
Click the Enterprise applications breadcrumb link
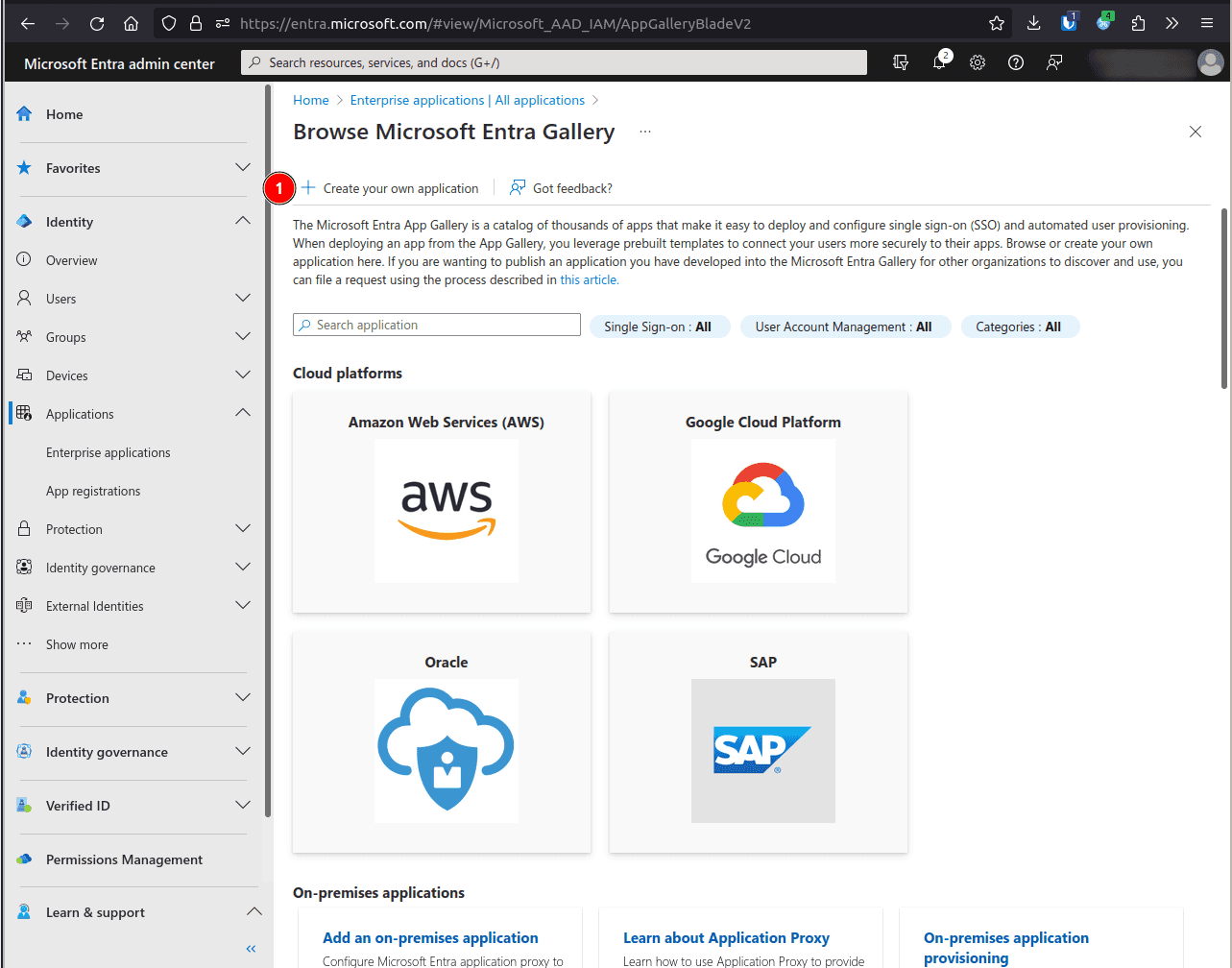pyautogui.click(x=468, y=100)
